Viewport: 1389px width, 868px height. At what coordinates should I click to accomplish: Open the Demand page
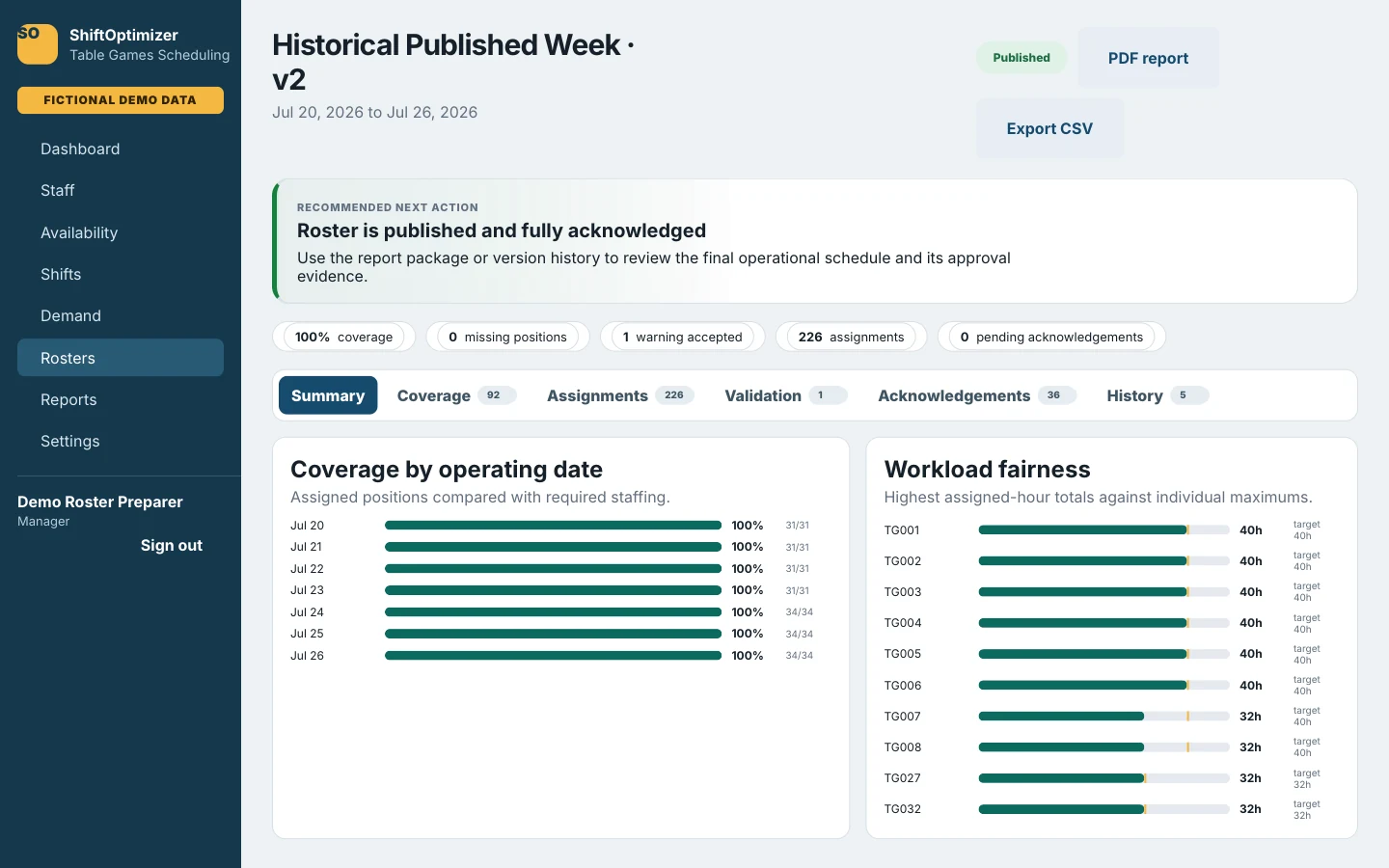(121, 315)
